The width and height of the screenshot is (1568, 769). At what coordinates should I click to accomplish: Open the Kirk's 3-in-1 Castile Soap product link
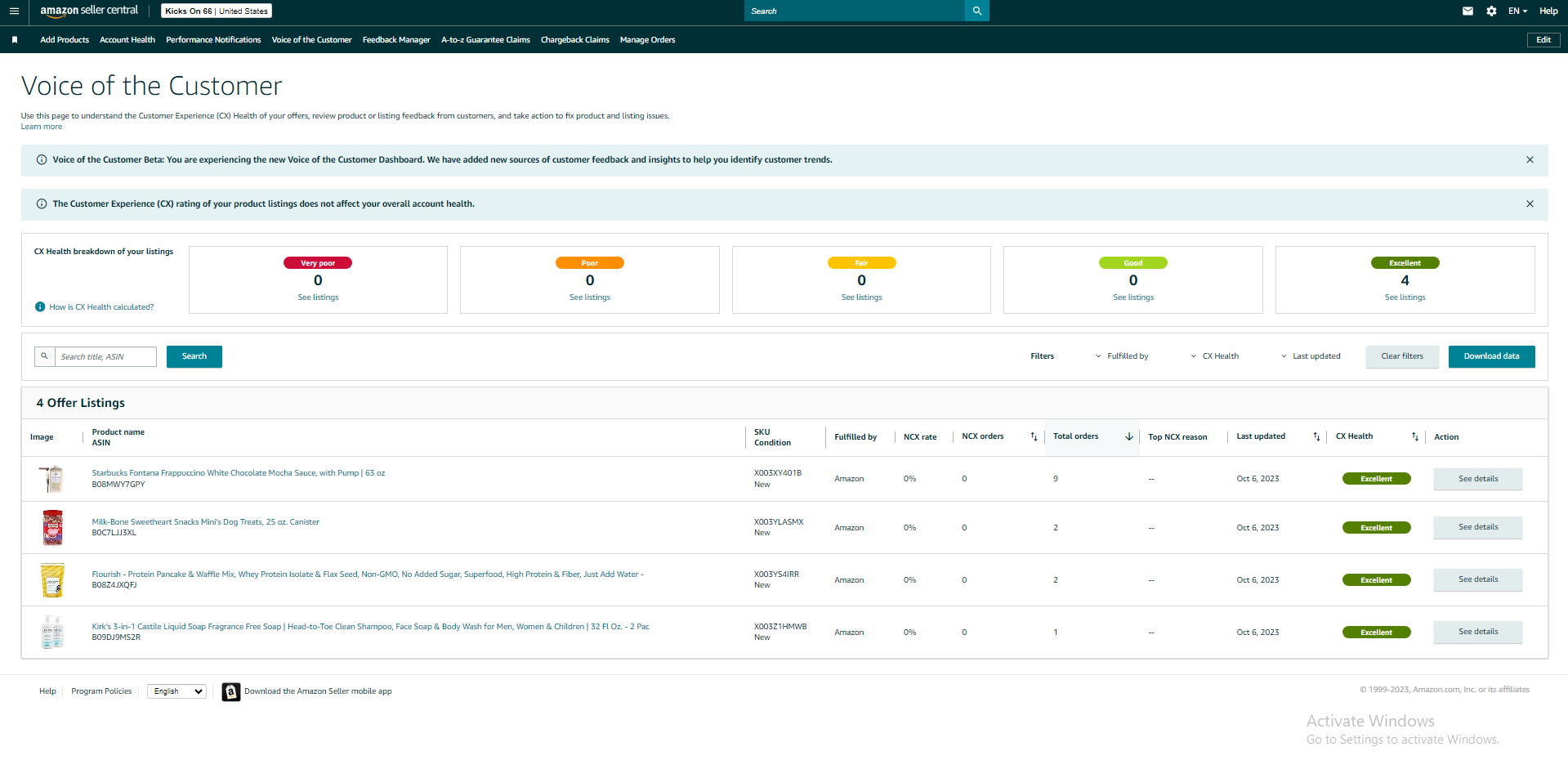pyautogui.click(x=370, y=627)
